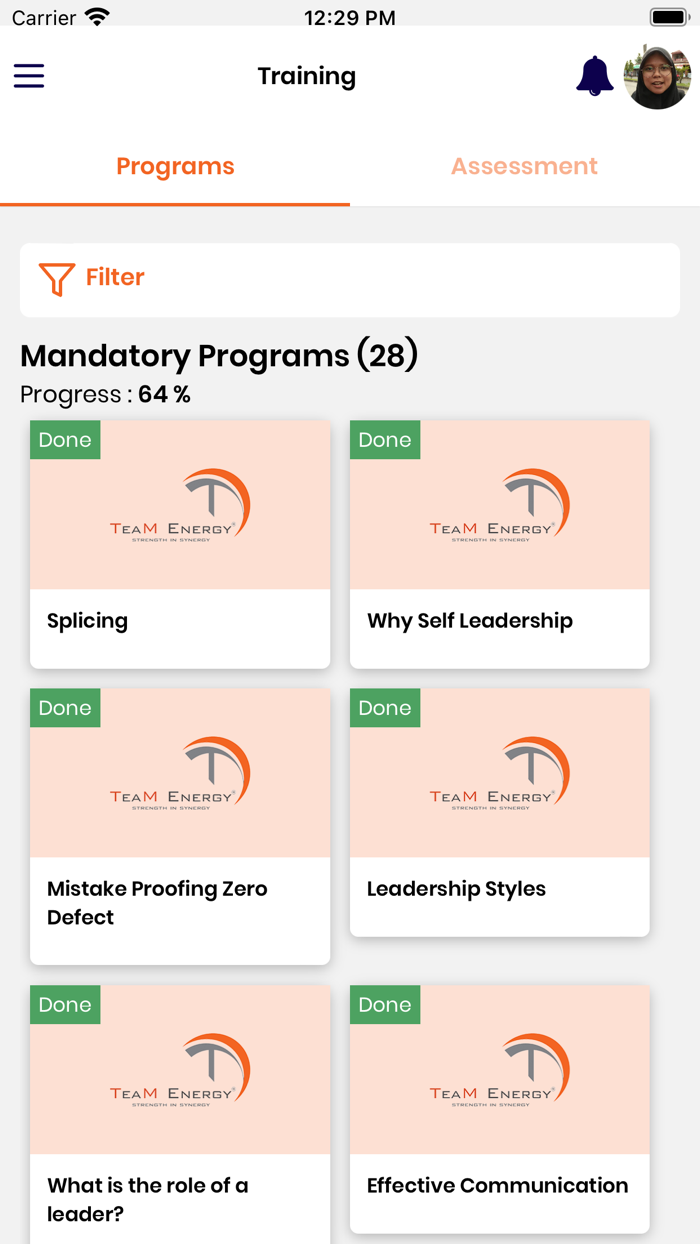700x1244 pixels.
Task: Open Why Self Leadership program
Action: (470, 621)
